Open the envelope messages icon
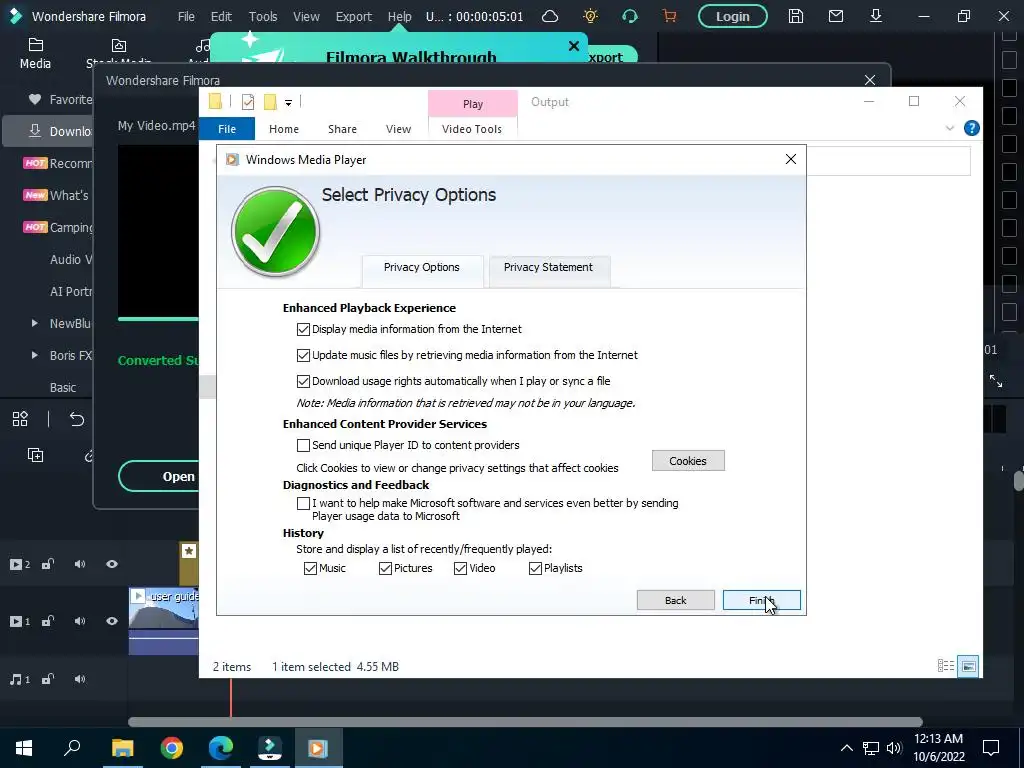This screenshot has width=1024, height=768. pos(836,16)
